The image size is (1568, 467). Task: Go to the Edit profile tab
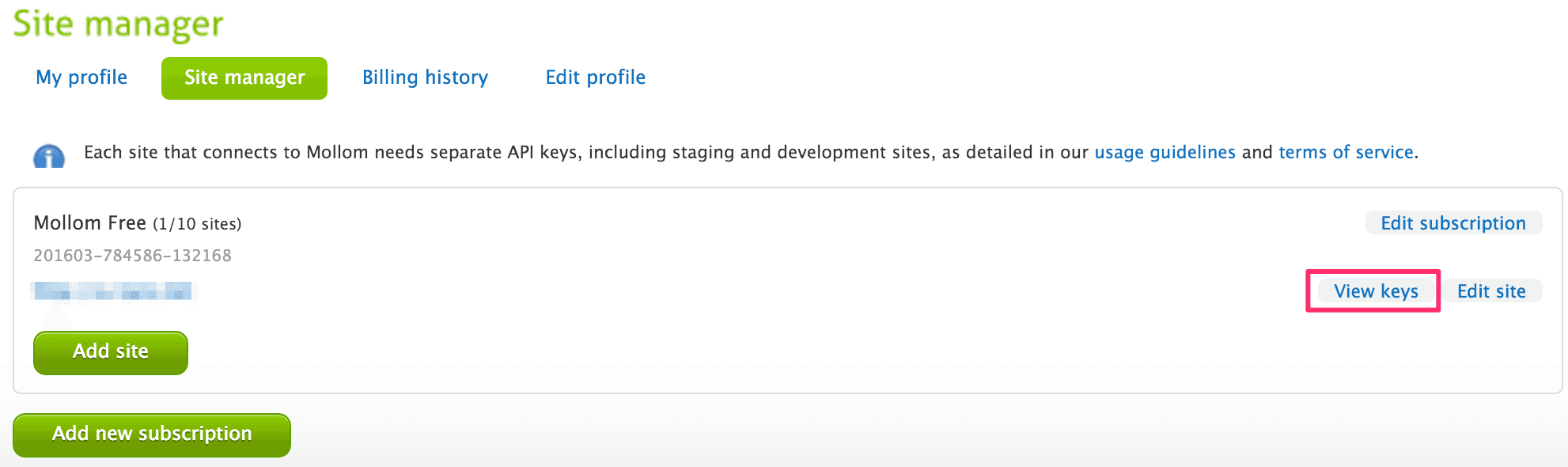click(x=595, y=78)
